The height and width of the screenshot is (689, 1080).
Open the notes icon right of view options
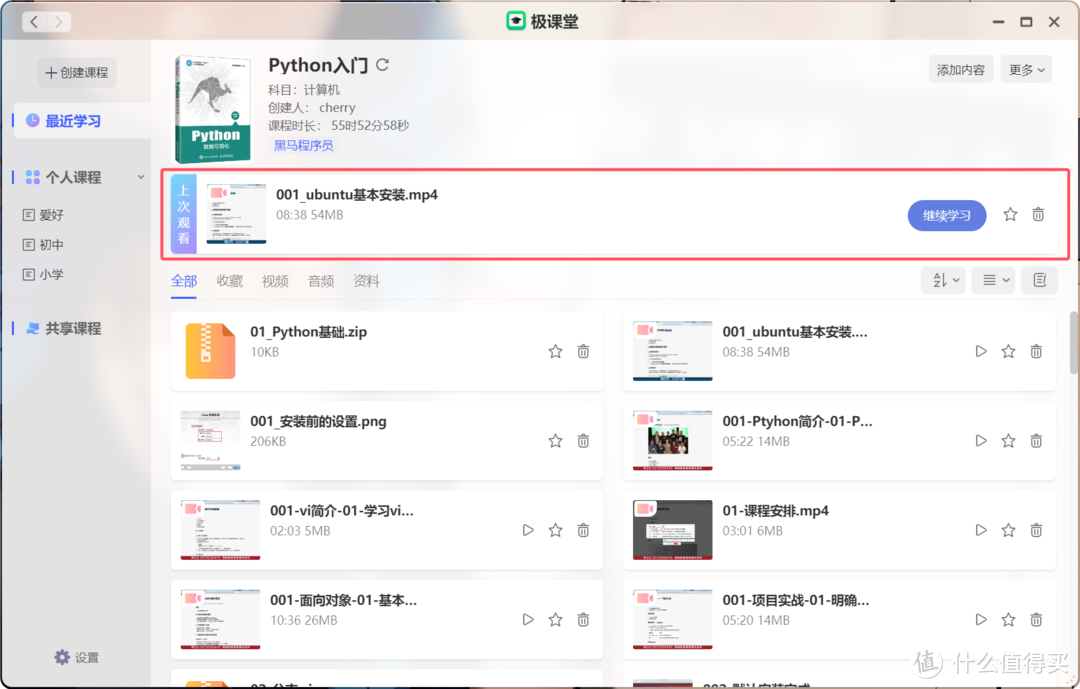(1039, 280)
